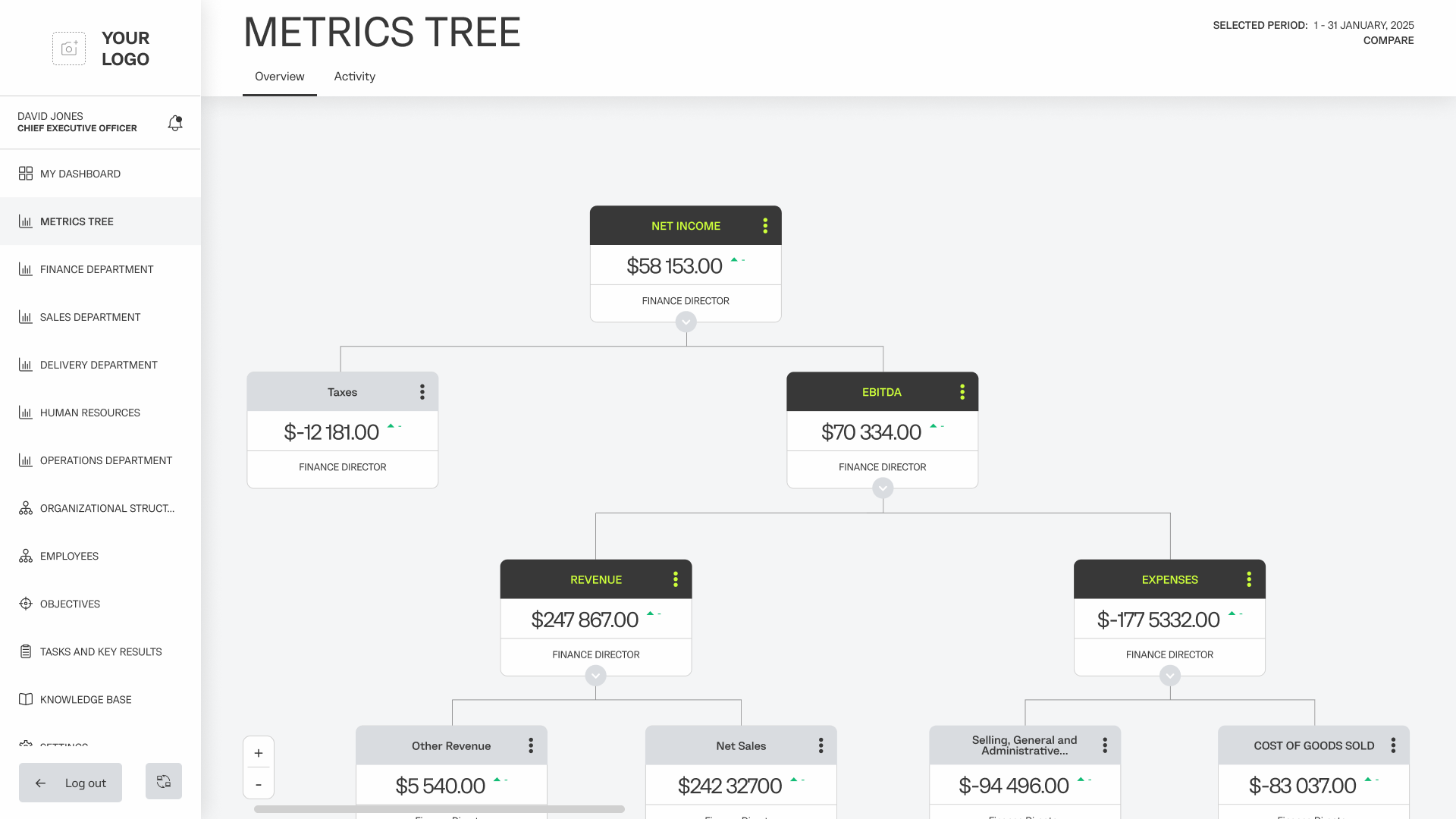Open Expenses card options menu
Image resolution: width=1456 pixels, height=819 pixels.
1249,579
